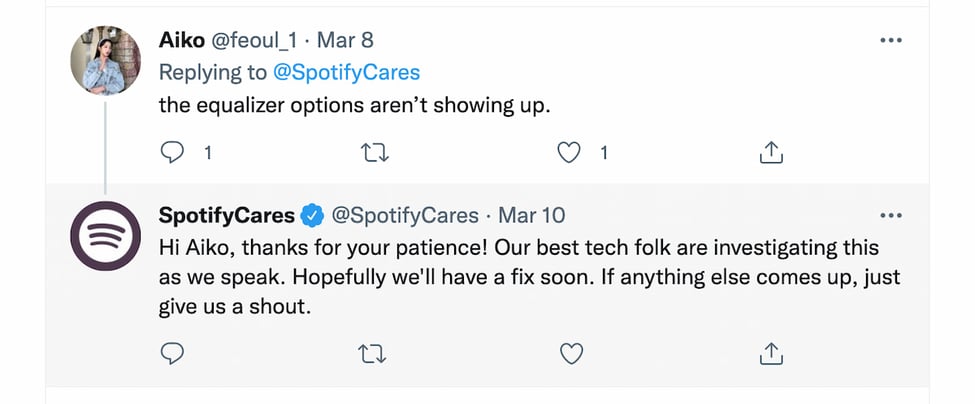Open more options on Aiko's tweet
Viewport: 975px width, 404px height.
[x=890, y=40]
